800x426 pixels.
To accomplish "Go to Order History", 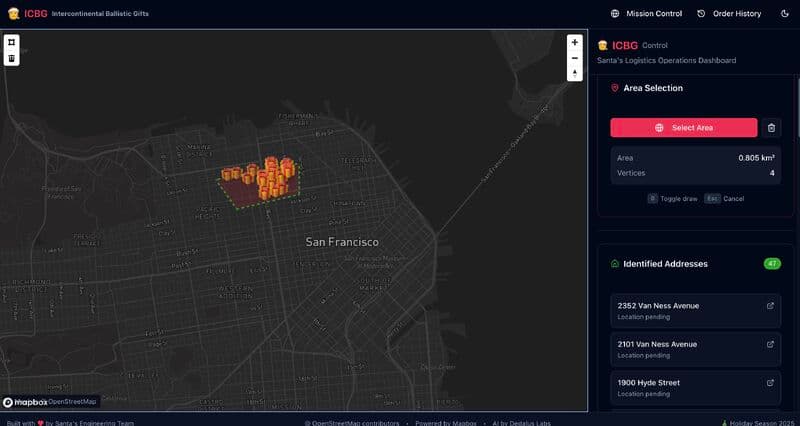I will click(x=729, y=14).
